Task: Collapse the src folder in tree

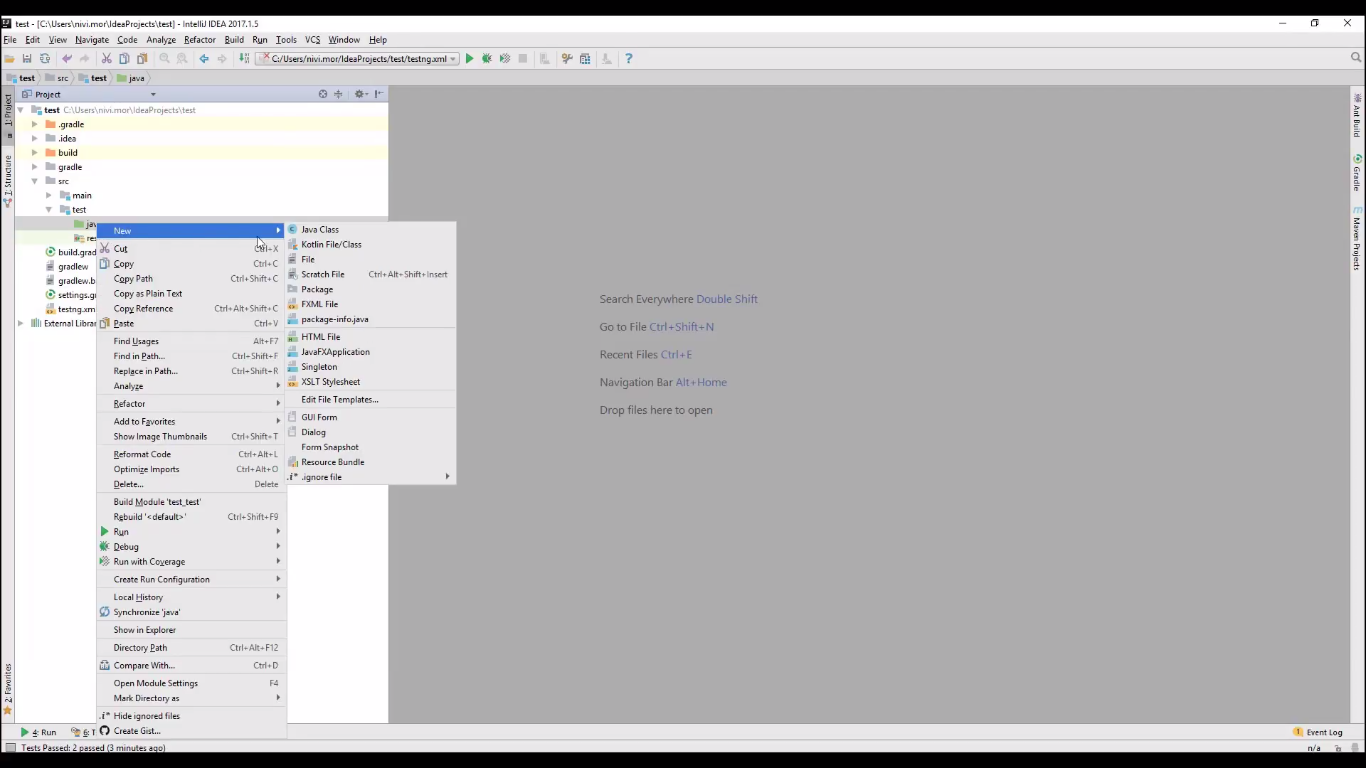Action: click(x=35, y=181)
